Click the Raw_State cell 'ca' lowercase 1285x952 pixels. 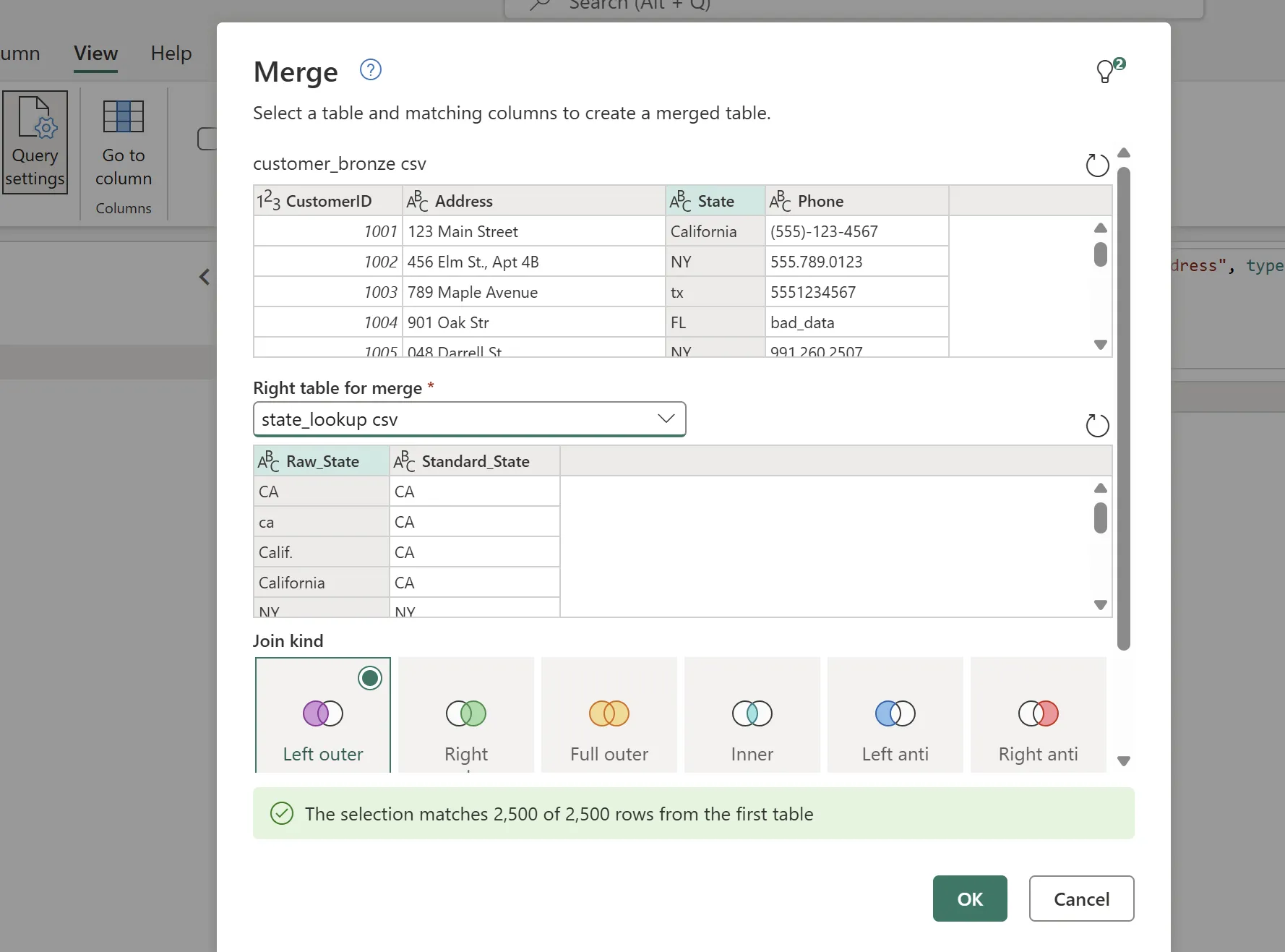coord(322,522)
